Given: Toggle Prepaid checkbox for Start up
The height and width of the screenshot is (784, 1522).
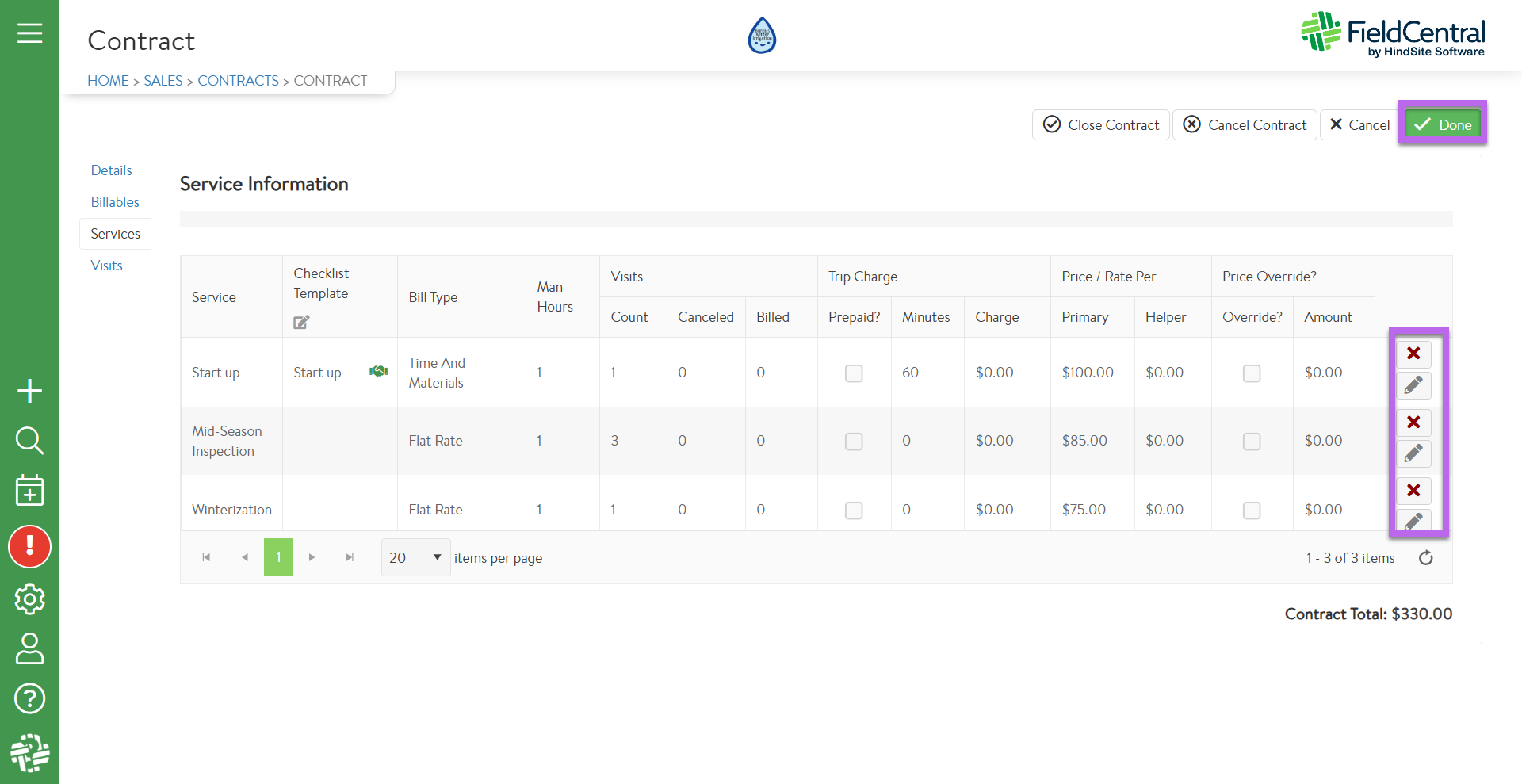Looking at the screenshot, I should tap(853, 373).
